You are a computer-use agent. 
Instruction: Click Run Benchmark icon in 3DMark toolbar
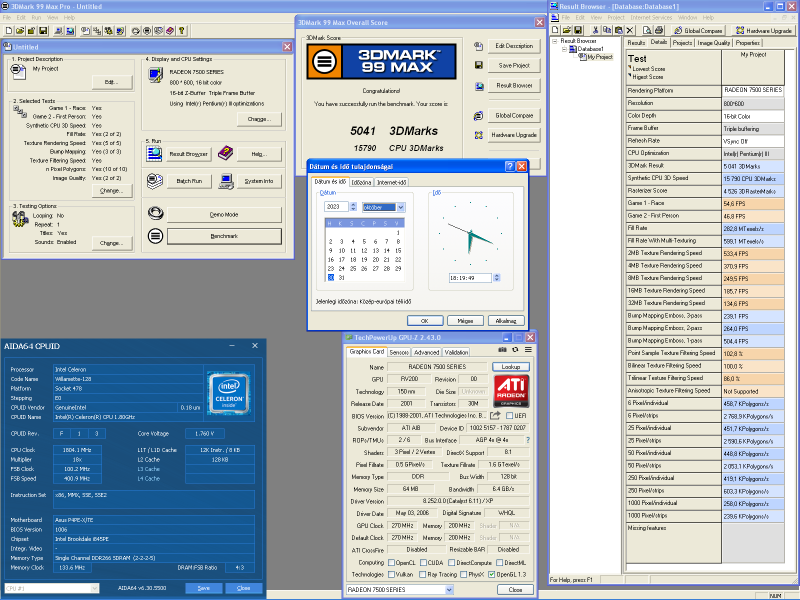click(x=147, y=31)
